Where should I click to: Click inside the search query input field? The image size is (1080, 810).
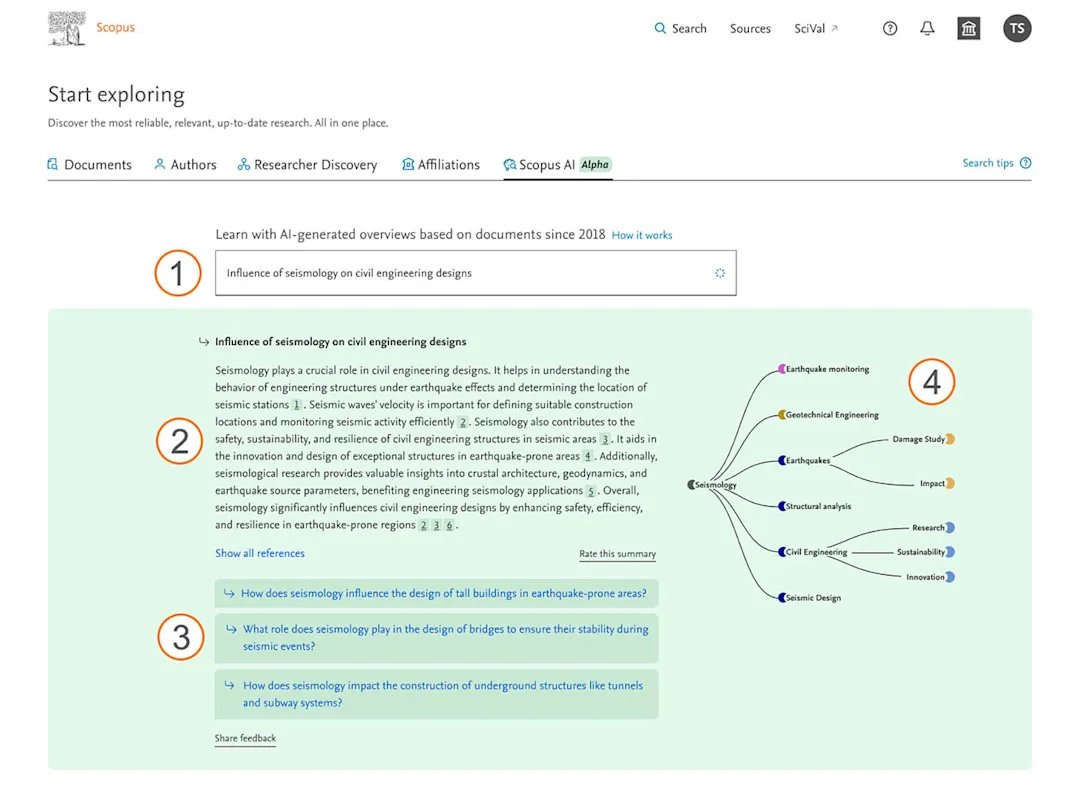[450, 272]
